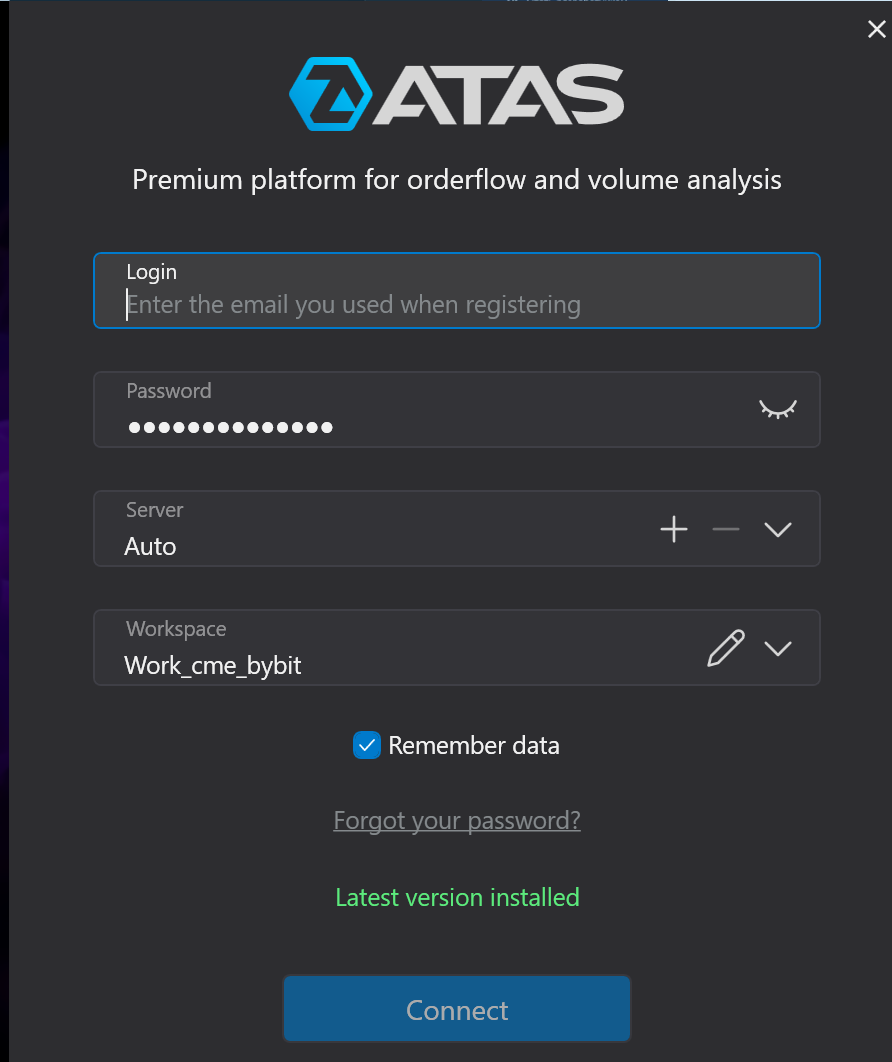Edit workspace with the pencil icon

tap(726, 648)
